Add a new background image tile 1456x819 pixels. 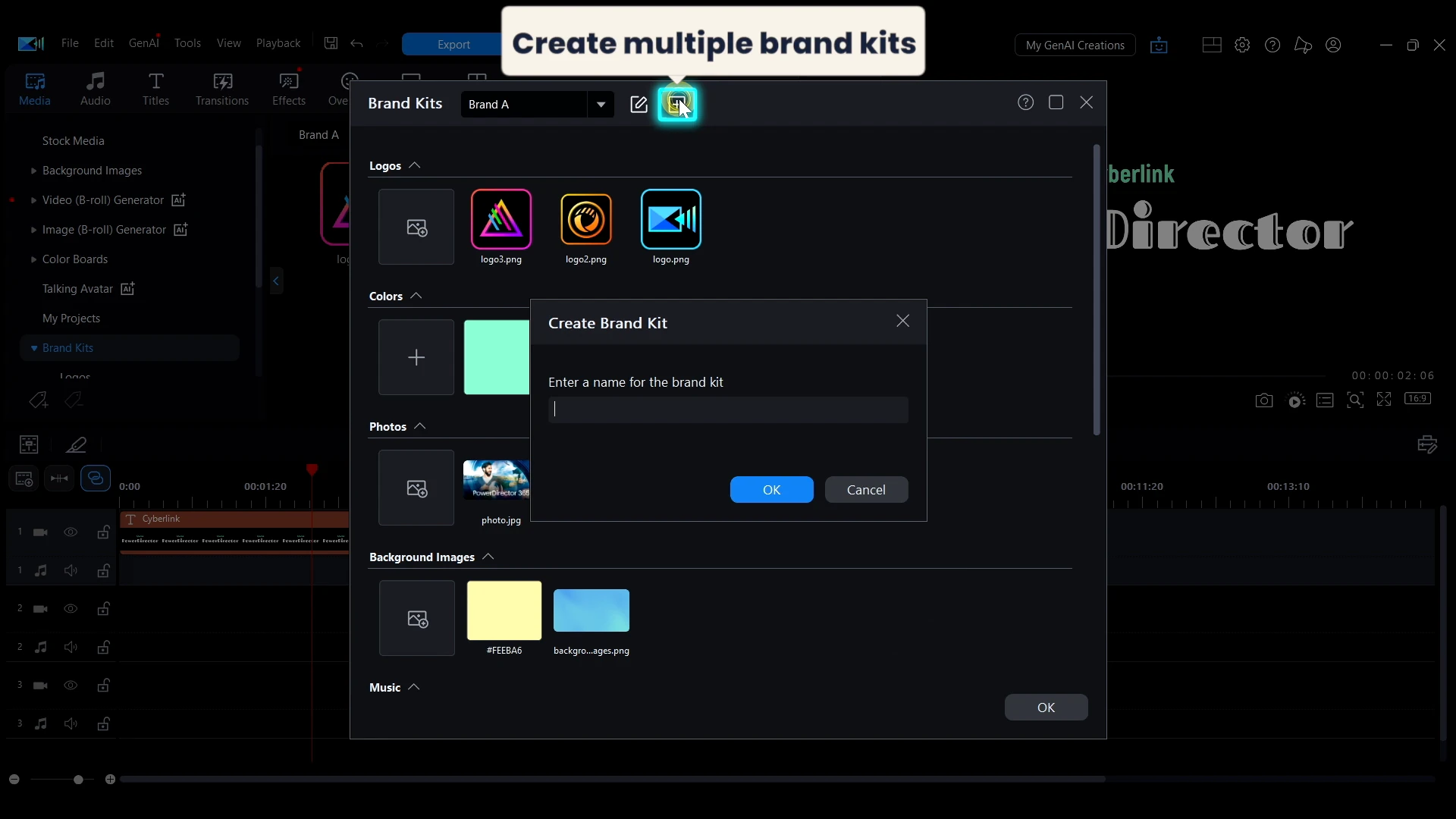[x=417, y=618]
